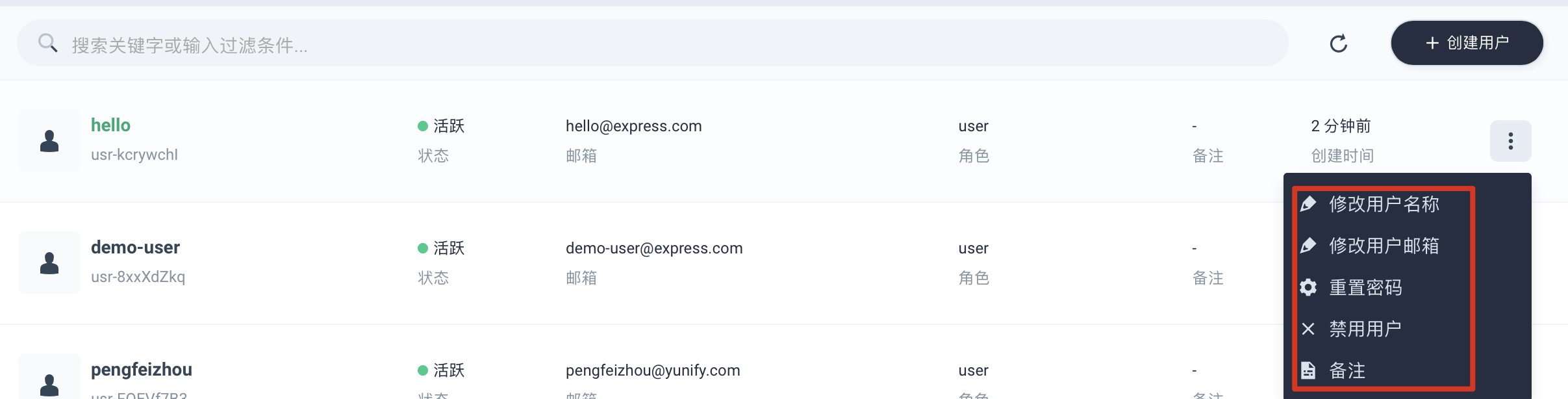Click pencil icon beside 修改用户名称
The width and height of the screenshot is (1568, 399).
(1308, 204)
